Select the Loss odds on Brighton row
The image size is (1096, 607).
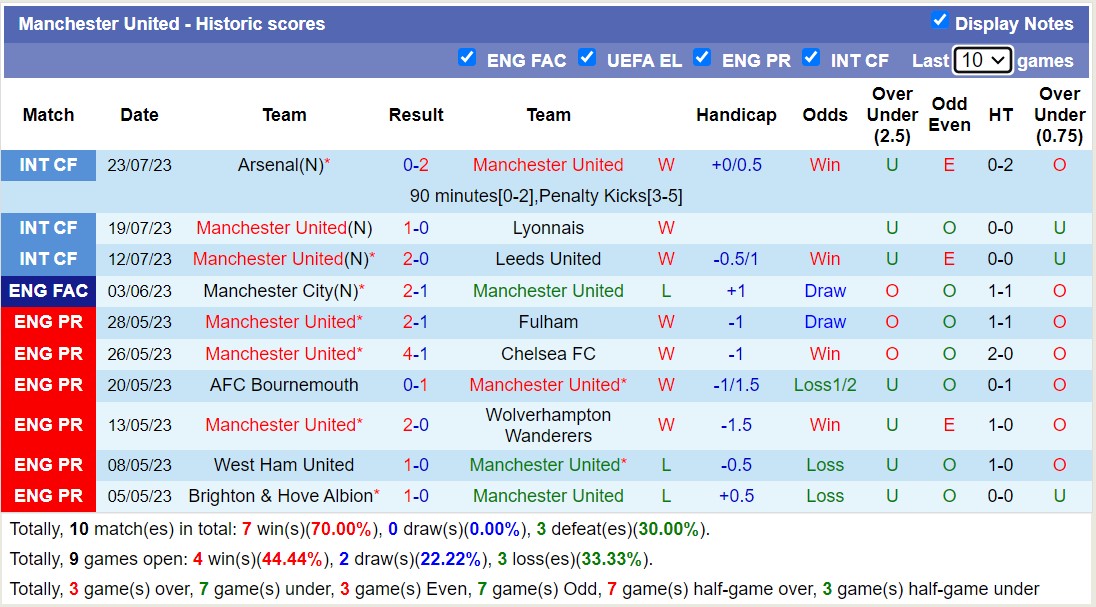point(824,496)
